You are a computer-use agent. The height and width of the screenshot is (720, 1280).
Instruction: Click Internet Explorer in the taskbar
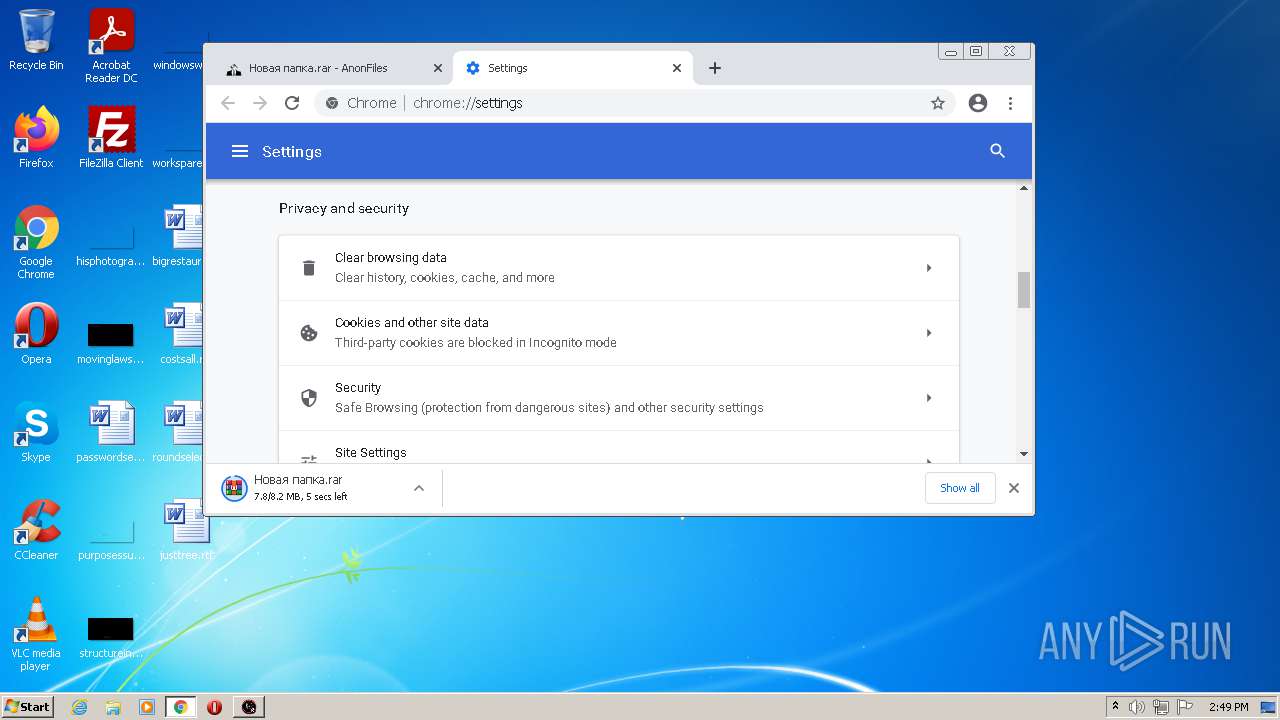click(79, 707)
